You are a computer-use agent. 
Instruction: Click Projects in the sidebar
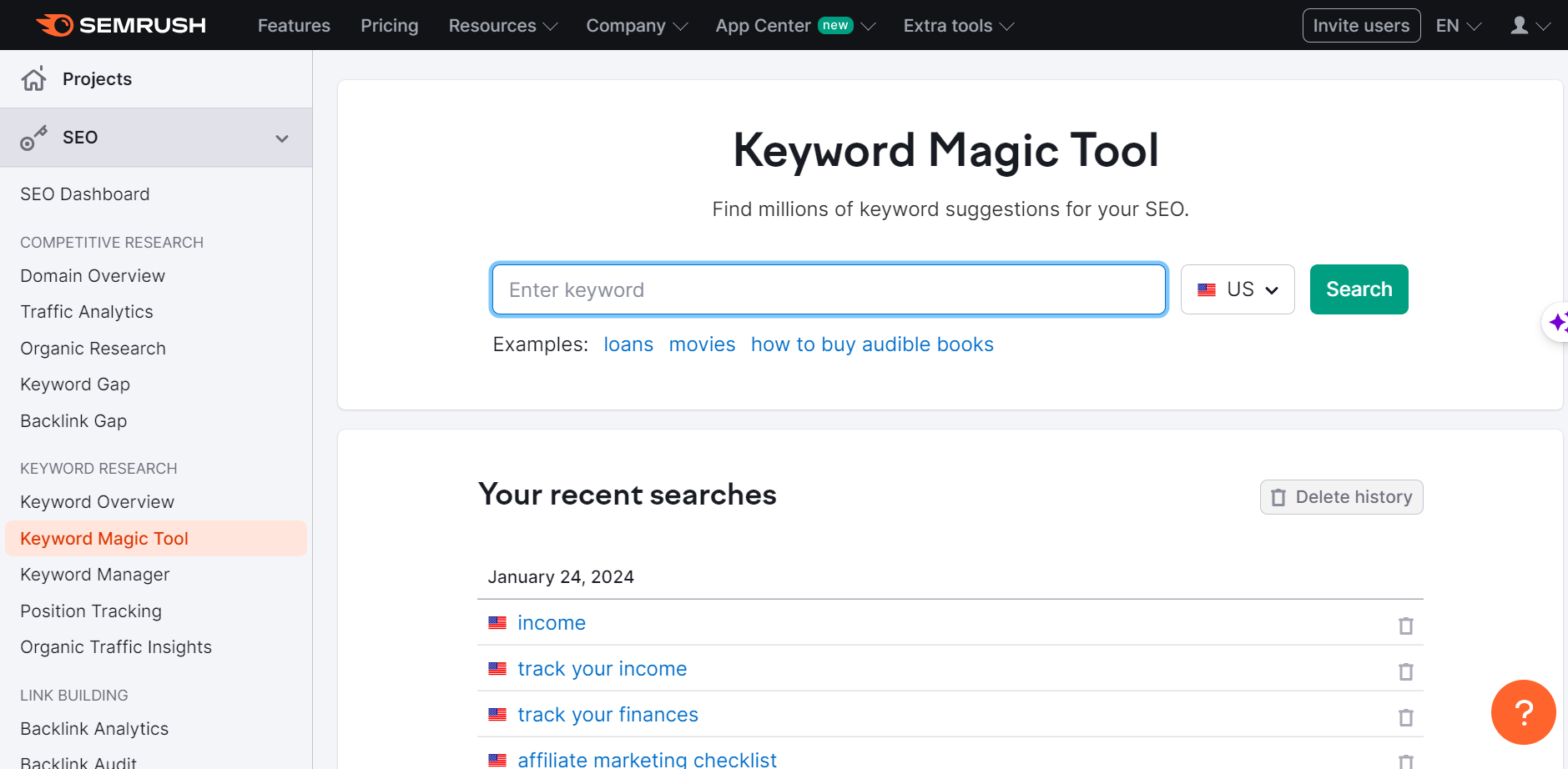click(x=97, y=78)
